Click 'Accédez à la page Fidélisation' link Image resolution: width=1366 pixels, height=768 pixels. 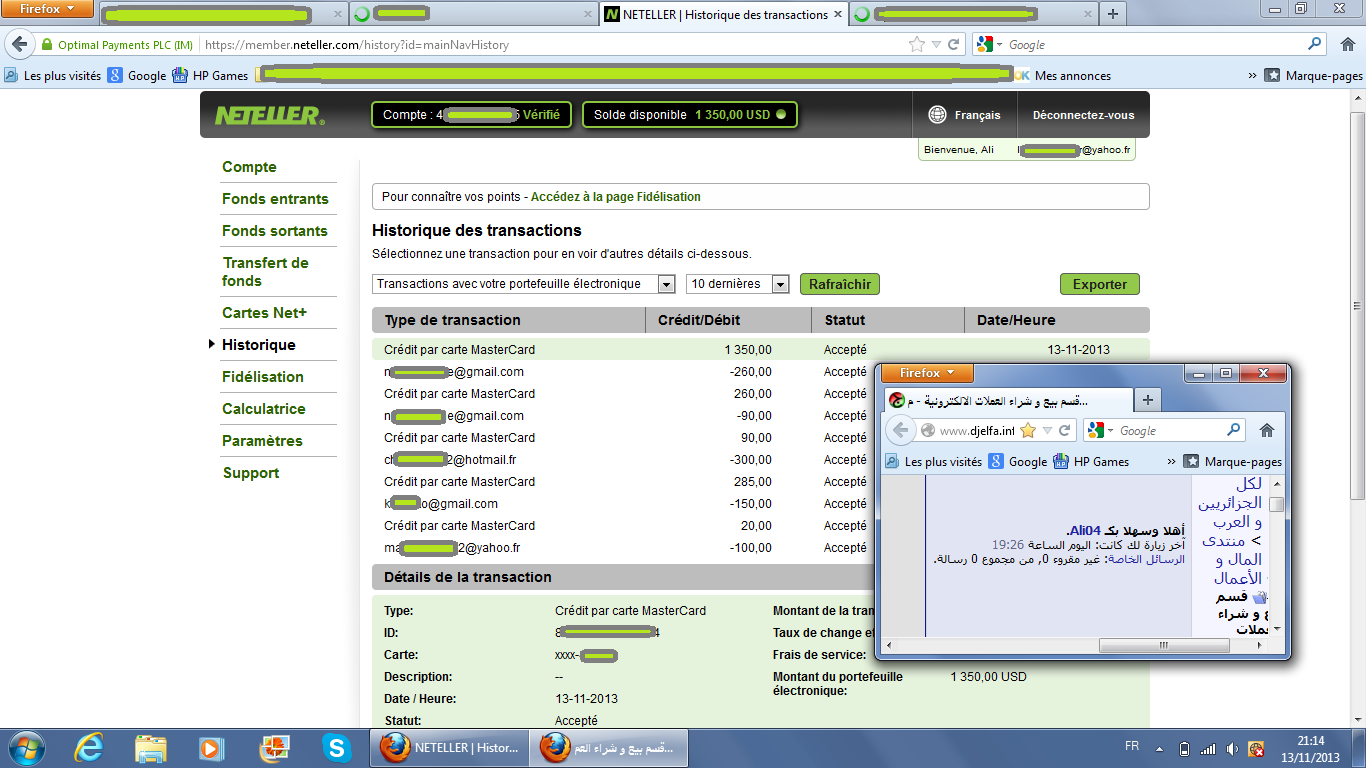[616, 197]
